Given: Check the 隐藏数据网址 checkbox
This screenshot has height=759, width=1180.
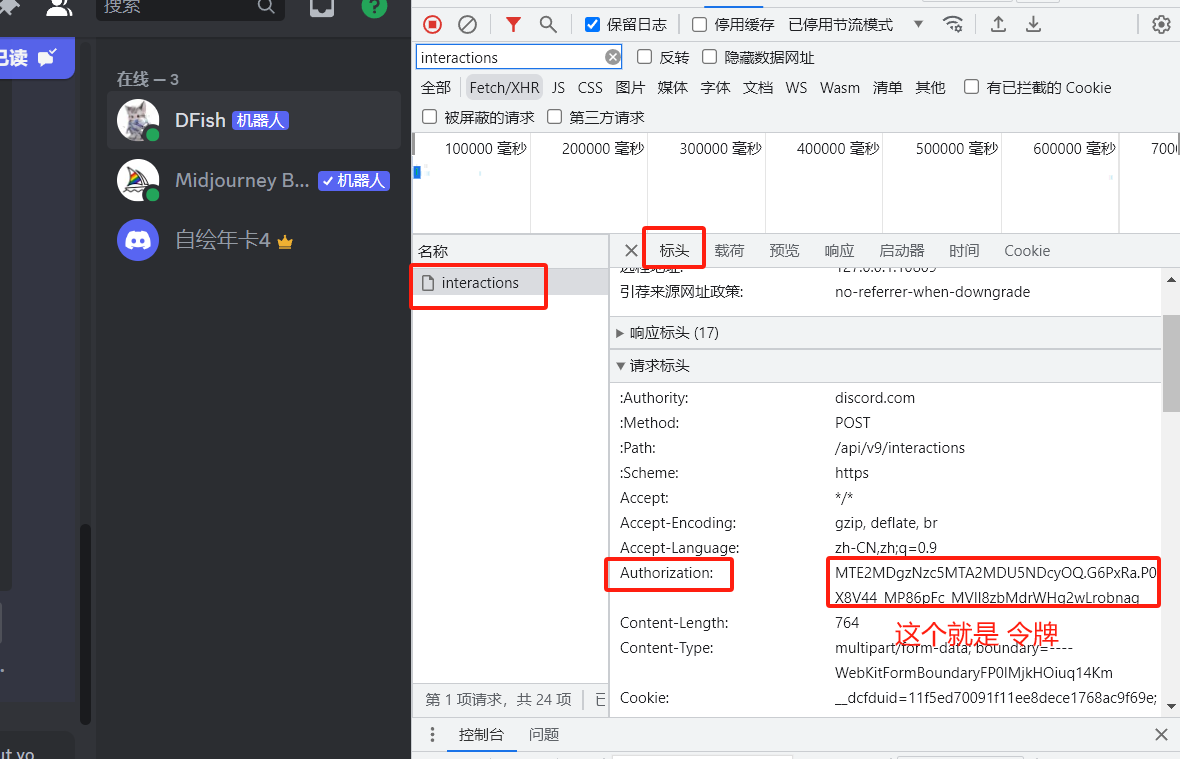Looking at the screenshot, I should coord(710,57).
